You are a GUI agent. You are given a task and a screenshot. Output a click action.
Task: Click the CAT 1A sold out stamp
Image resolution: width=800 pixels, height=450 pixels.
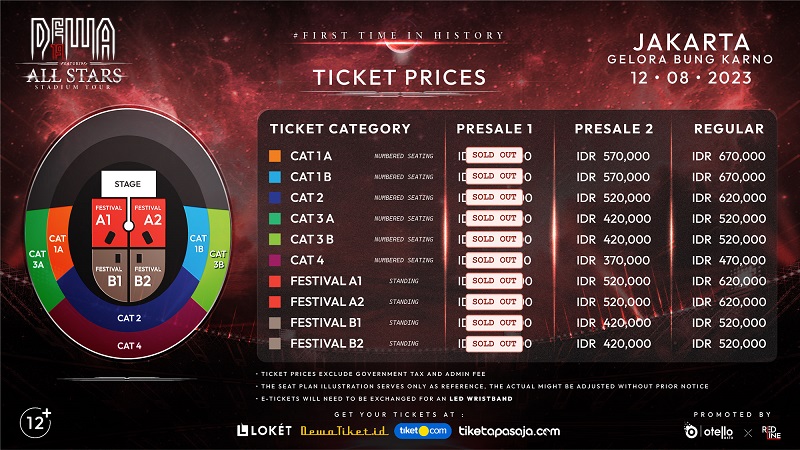point(494,155)
